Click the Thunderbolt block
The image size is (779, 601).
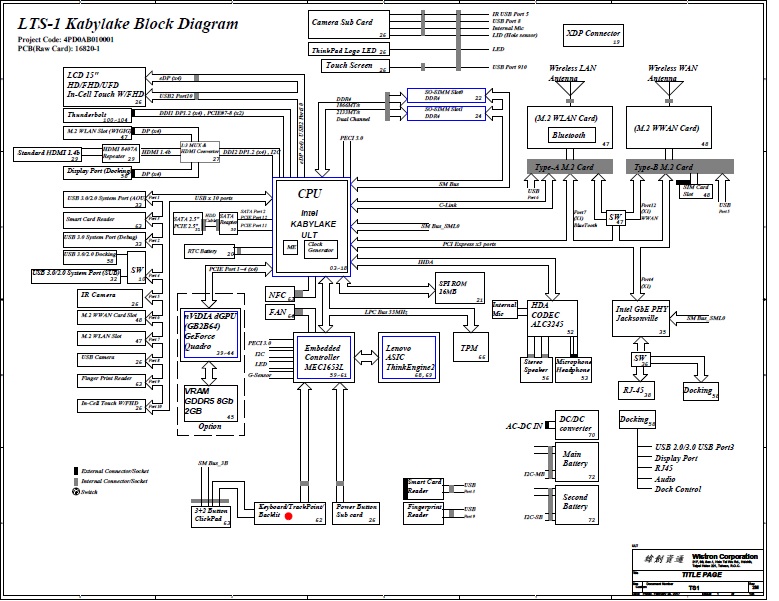tap(97, 116)
